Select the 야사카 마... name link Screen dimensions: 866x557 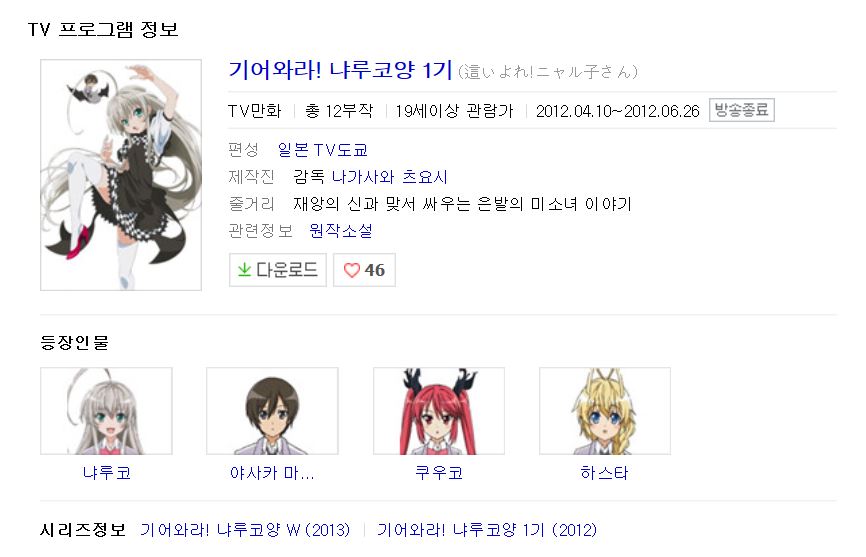(272, 473)
